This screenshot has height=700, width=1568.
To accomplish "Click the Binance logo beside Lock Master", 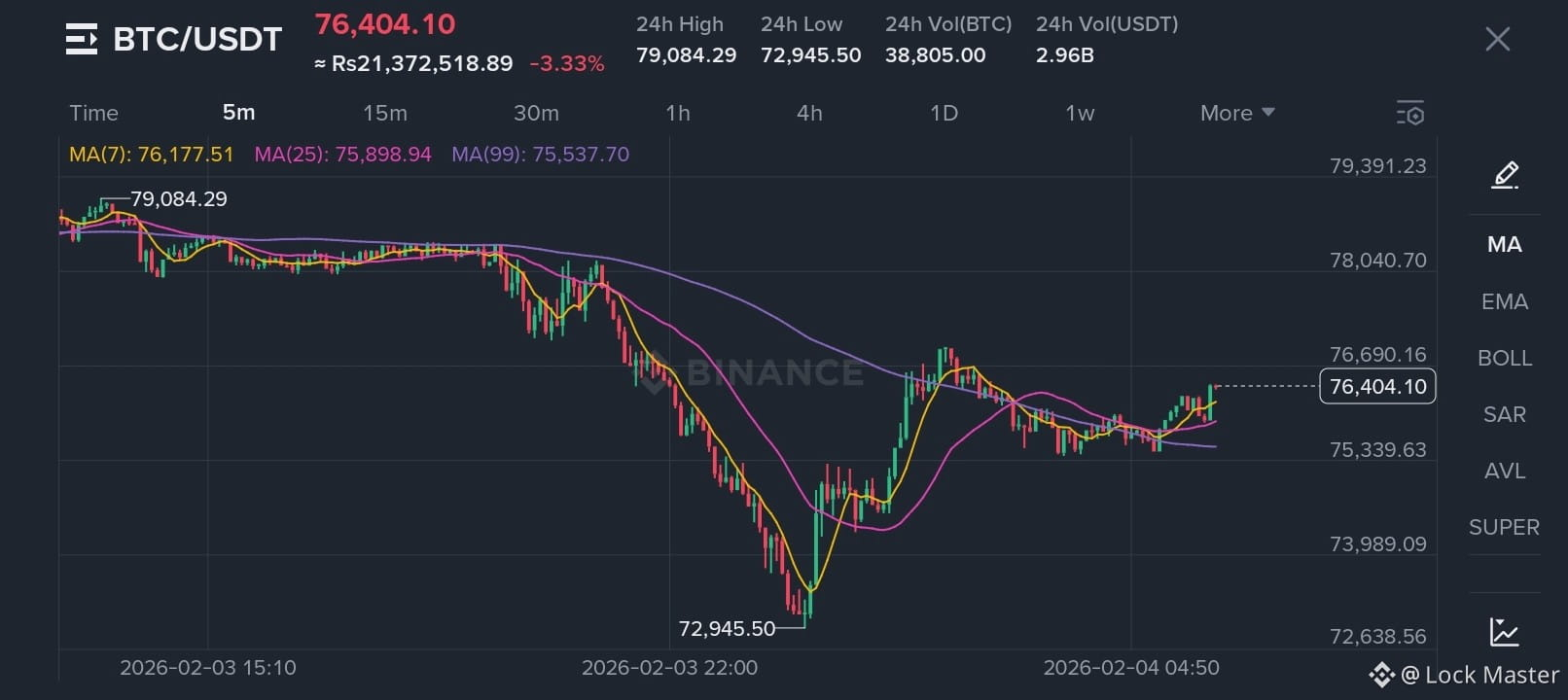I will click(x=1381, y=675).
